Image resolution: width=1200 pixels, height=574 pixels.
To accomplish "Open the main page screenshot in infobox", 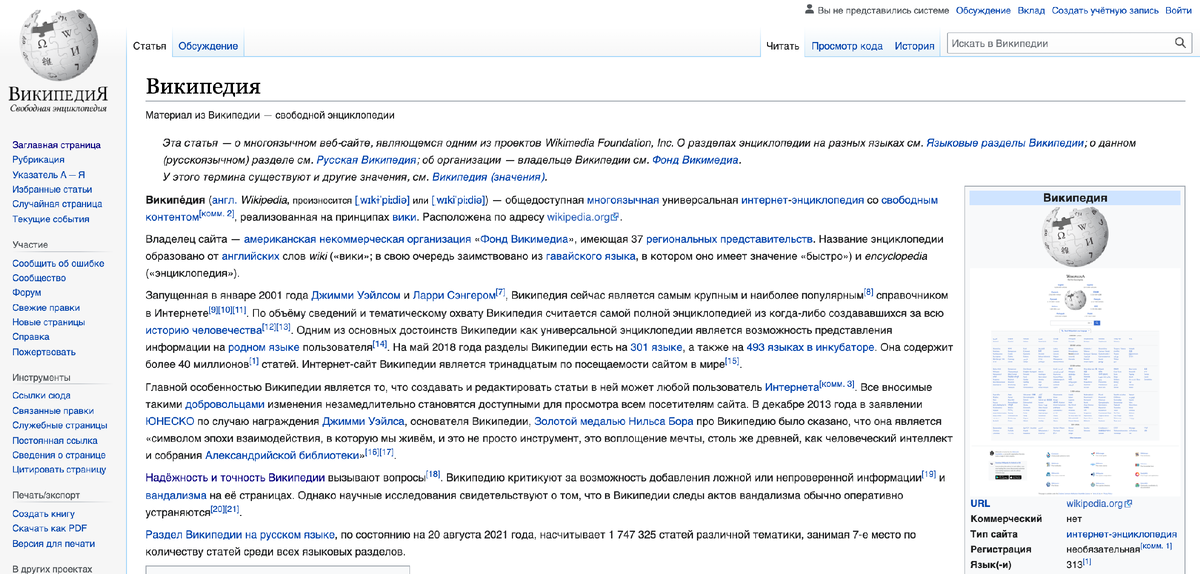I will coord(1074,384).
